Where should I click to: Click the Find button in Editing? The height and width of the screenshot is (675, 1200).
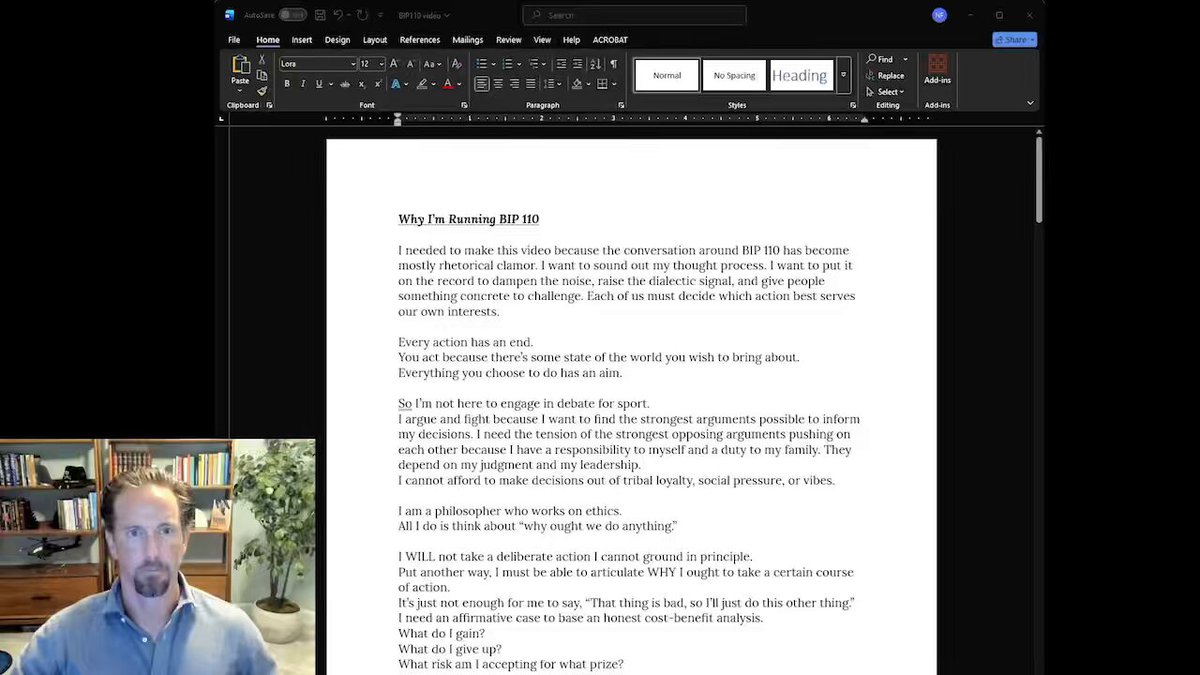coord(880,59)
